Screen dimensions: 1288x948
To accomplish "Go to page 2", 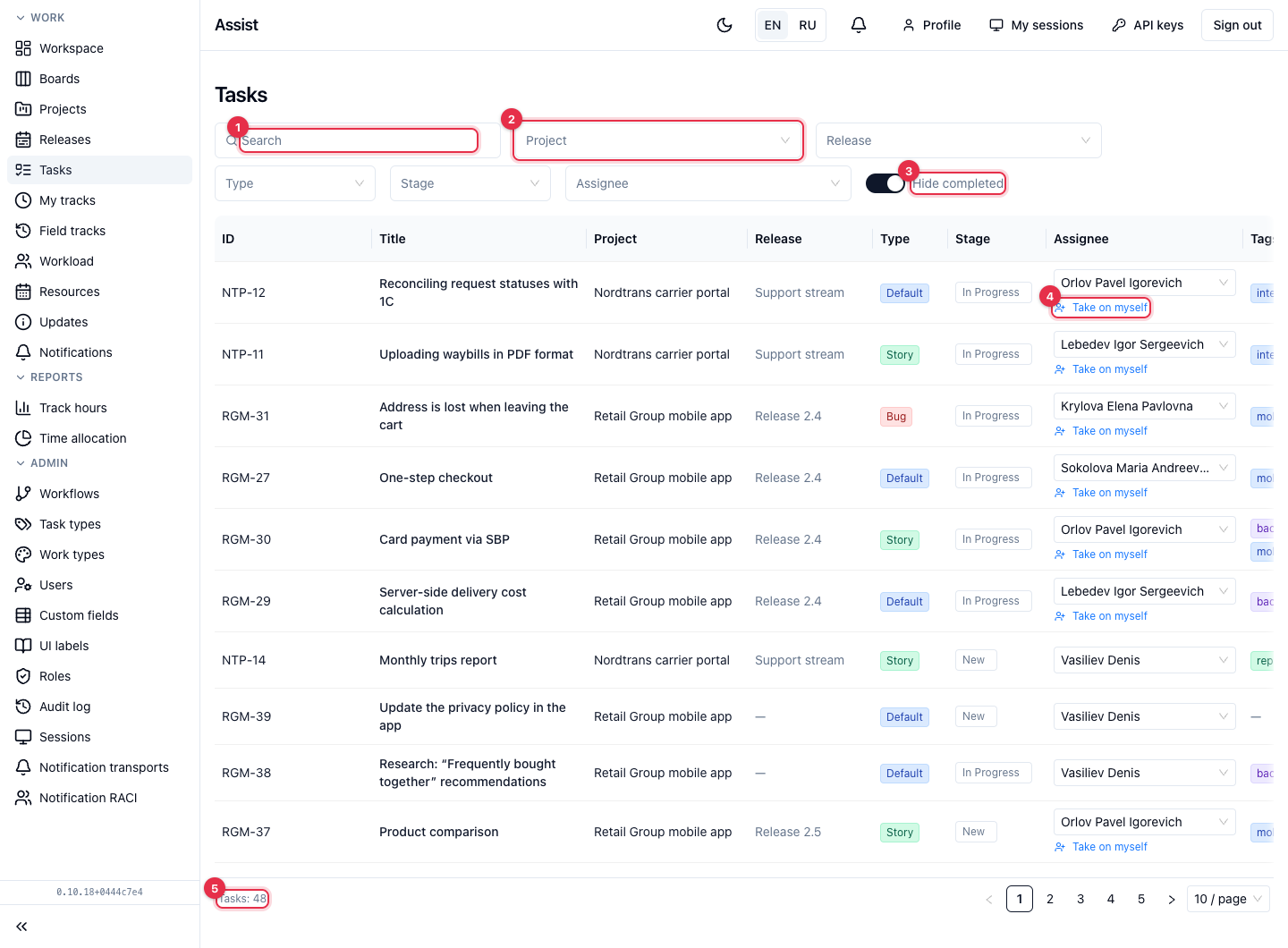I will (1050, 899).
